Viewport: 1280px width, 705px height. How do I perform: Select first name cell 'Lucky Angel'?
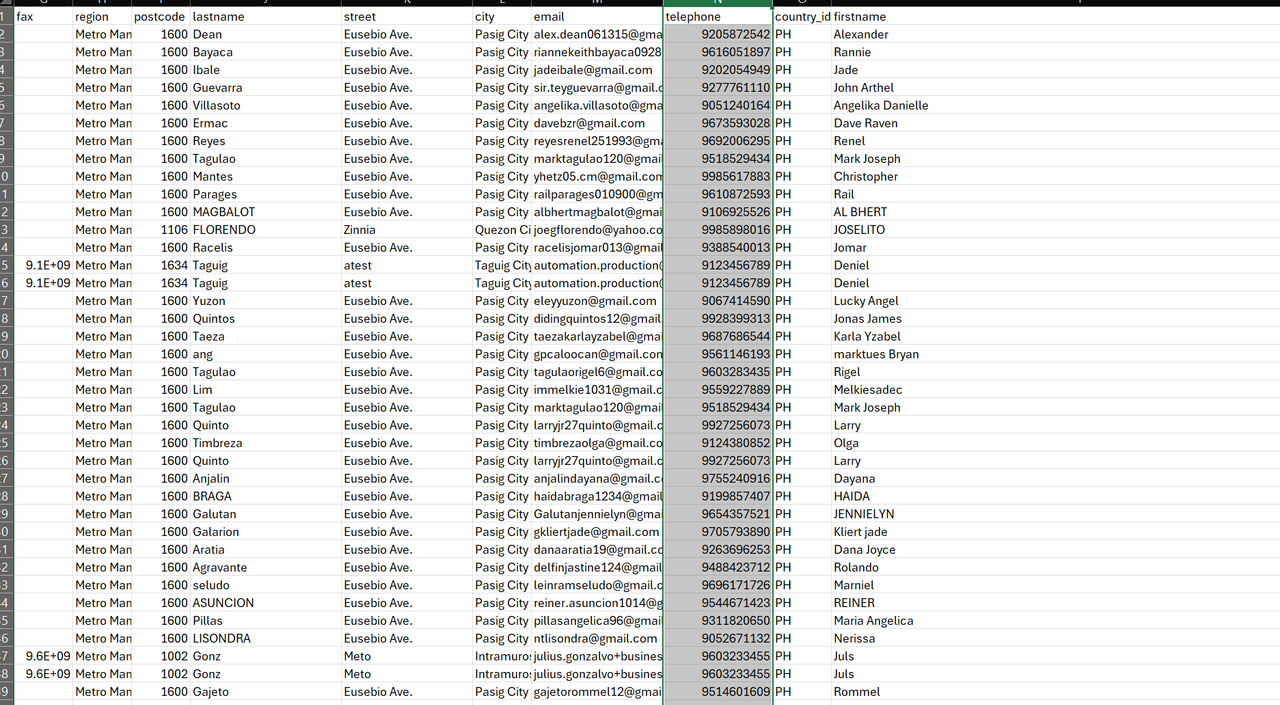[1055, 301]
